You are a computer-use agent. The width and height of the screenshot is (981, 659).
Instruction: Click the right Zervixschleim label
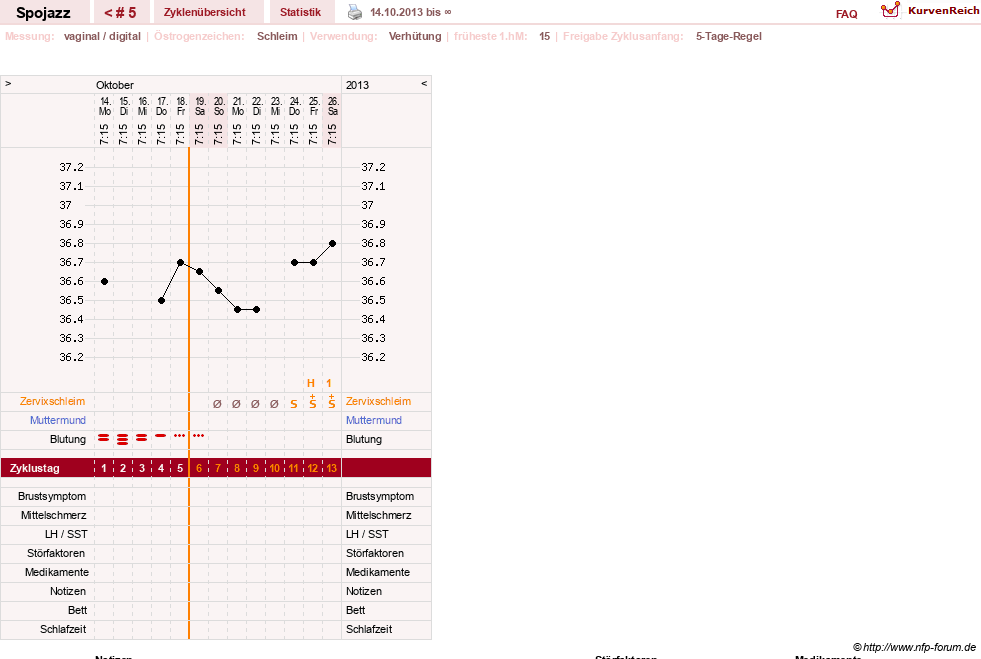[379, 401]
